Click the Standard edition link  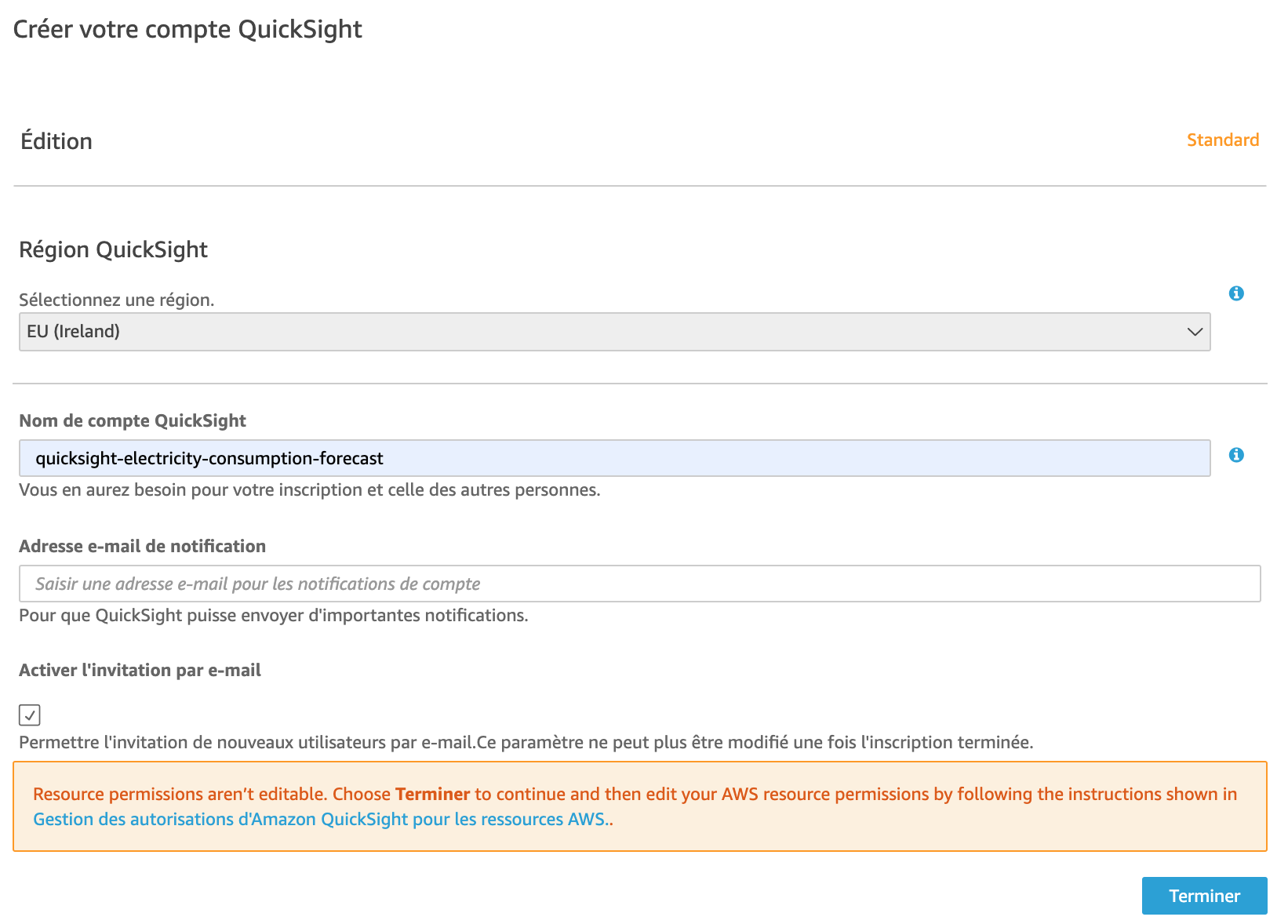click(x=1222, y=140)
